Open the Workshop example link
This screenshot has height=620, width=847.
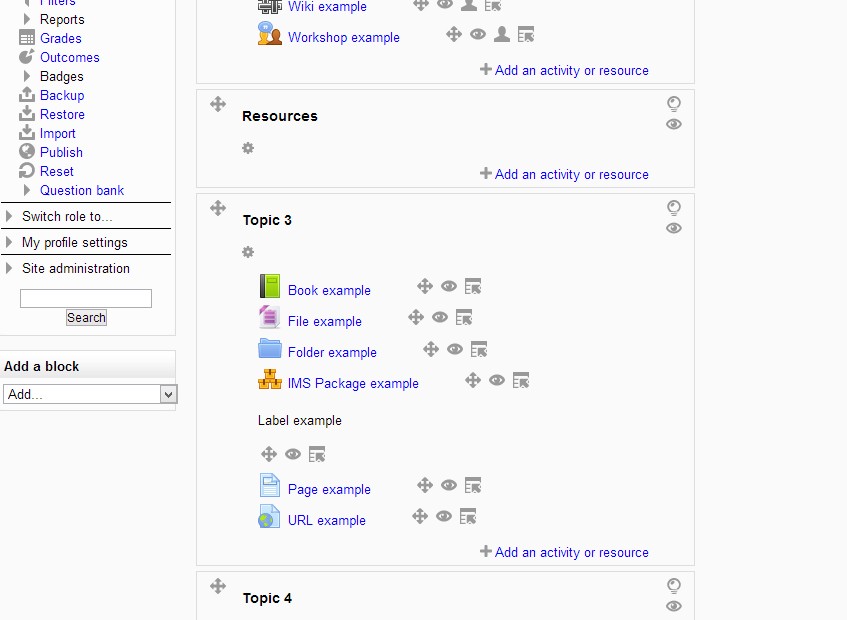pyautogui.click(x=344, y=37)
